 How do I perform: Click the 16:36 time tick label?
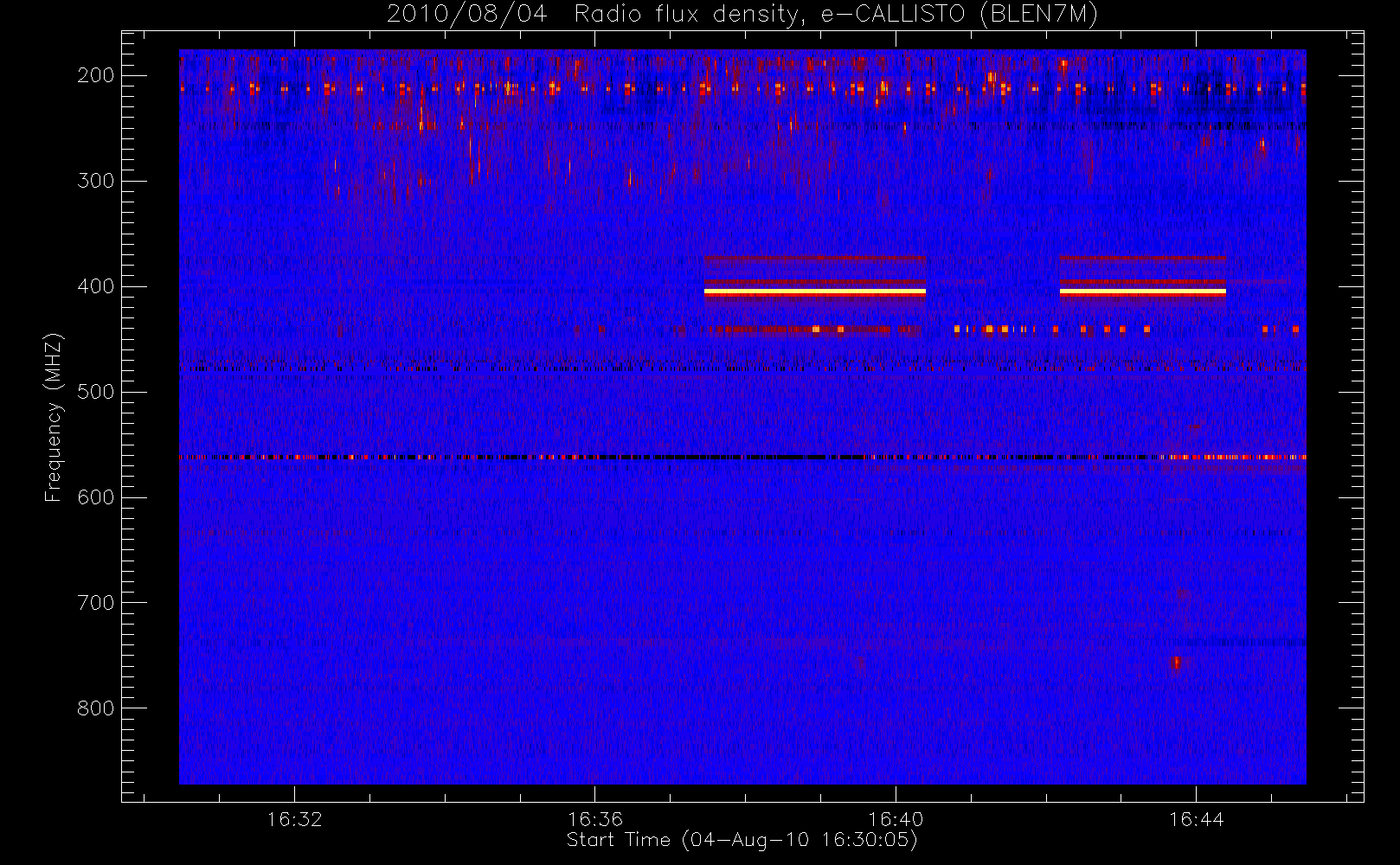pyautogui.click(x=595, y=818)
